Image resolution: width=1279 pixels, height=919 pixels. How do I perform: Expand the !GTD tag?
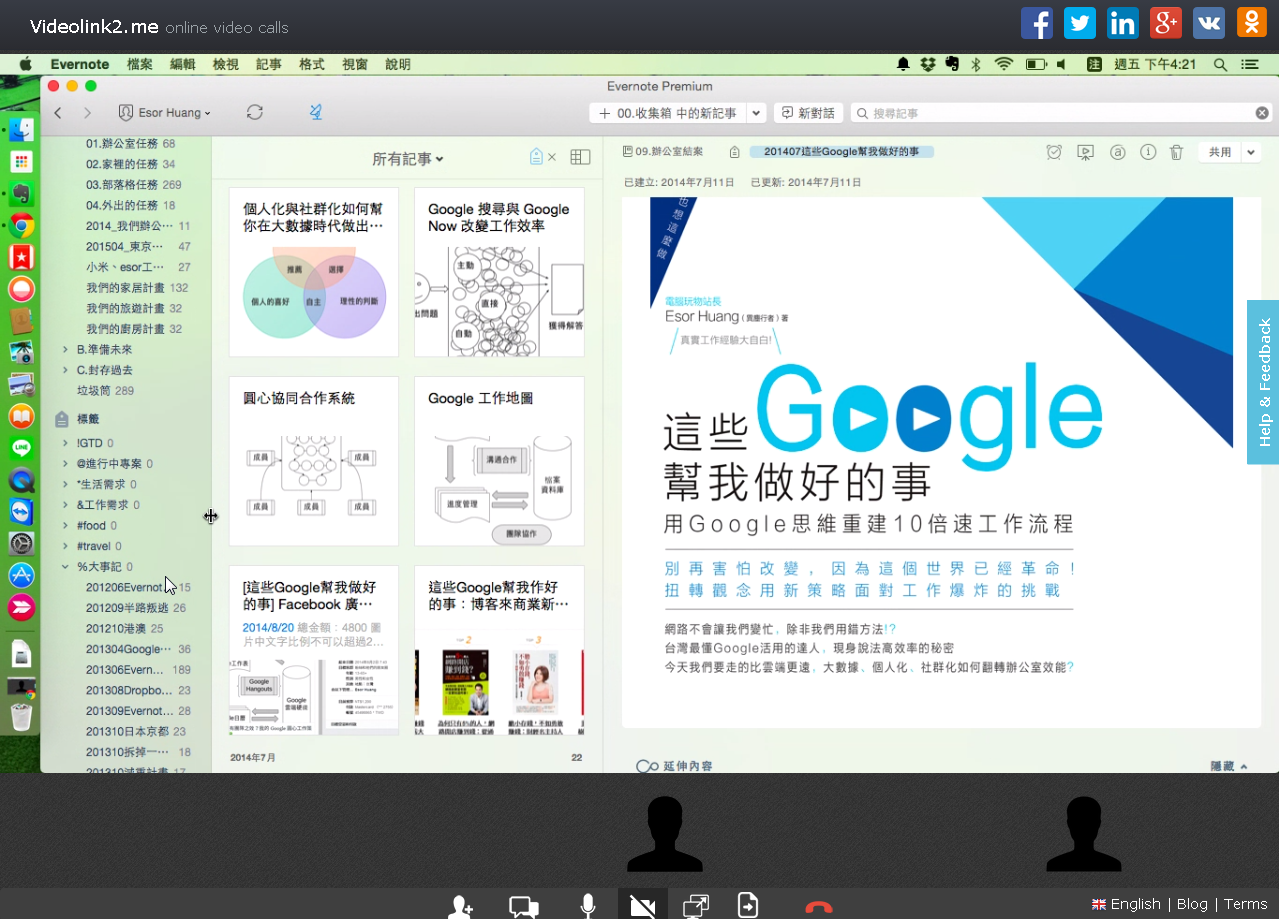pos(65,443)
